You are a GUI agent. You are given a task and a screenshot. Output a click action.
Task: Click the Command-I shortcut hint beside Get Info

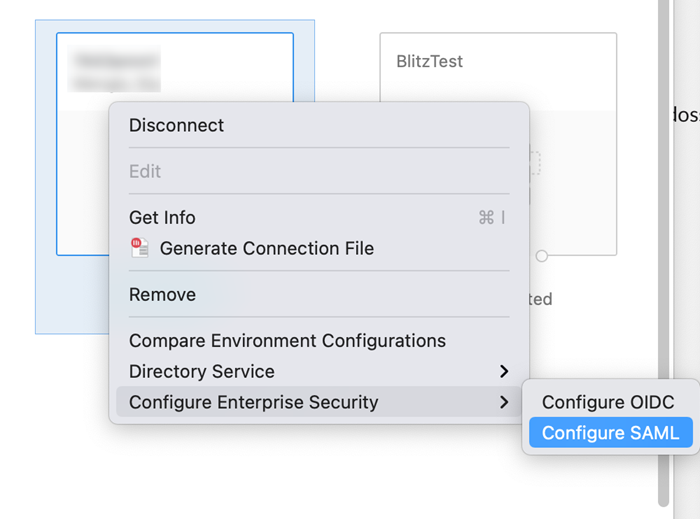click(x=492, y=217)
